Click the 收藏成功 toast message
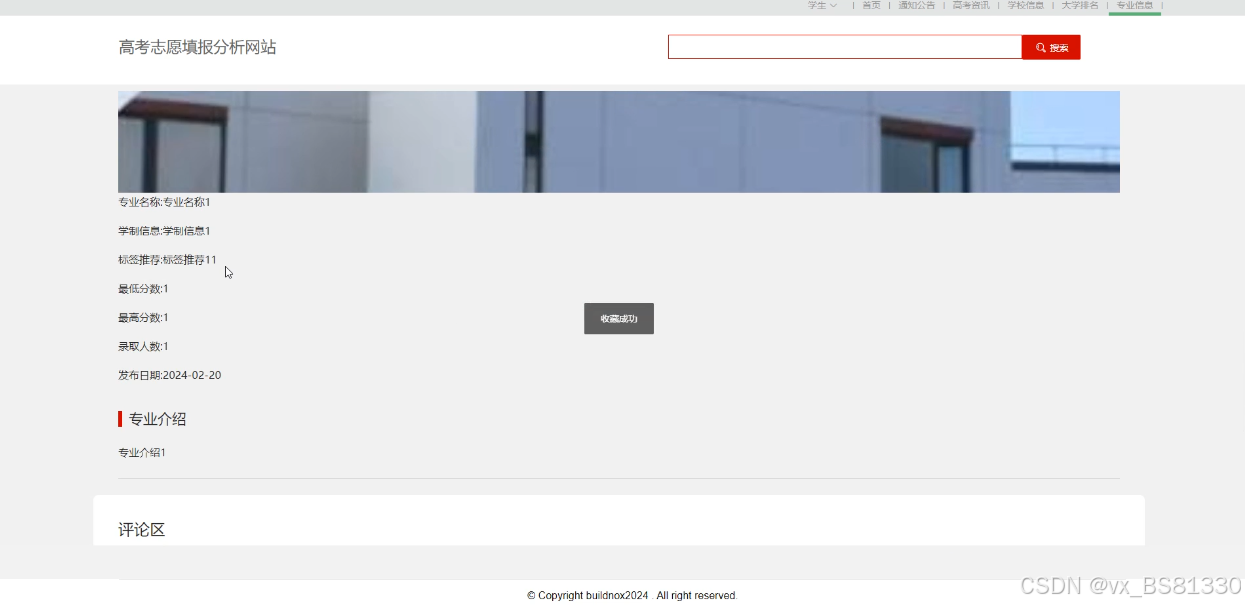This screenshot has height=605, width=1245. (619, 319)
